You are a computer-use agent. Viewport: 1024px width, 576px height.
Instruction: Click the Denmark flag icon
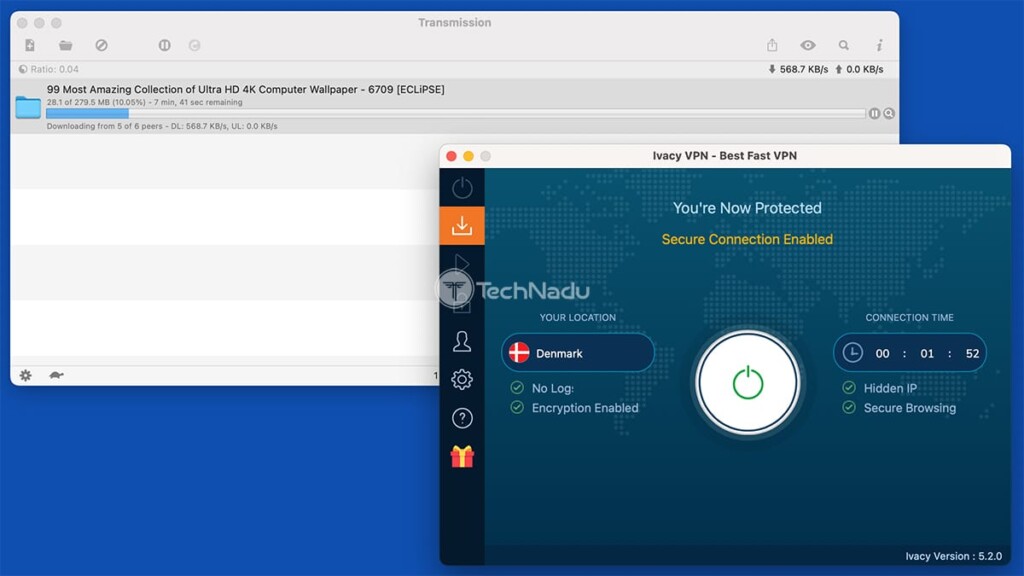[x=519, y=353]
